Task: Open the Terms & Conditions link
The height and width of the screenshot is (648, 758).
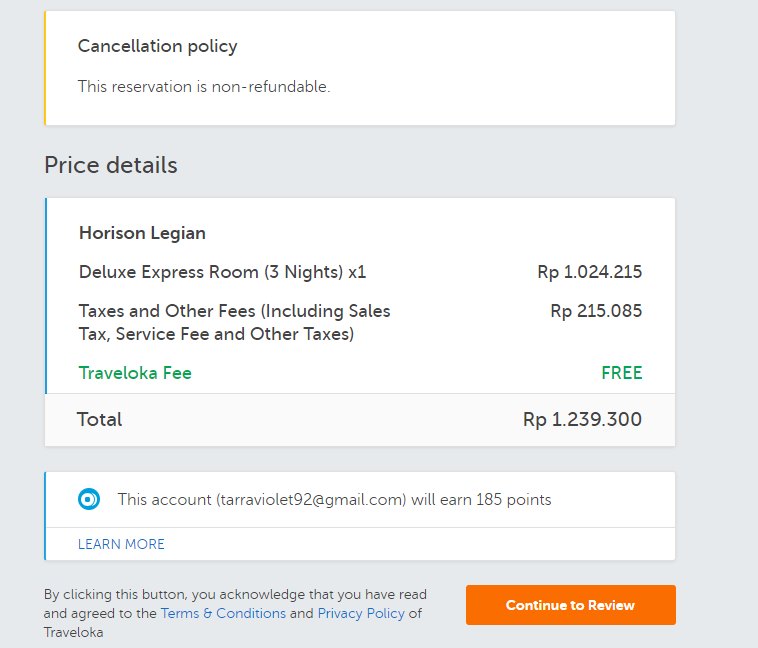Action: coord(223,613)
